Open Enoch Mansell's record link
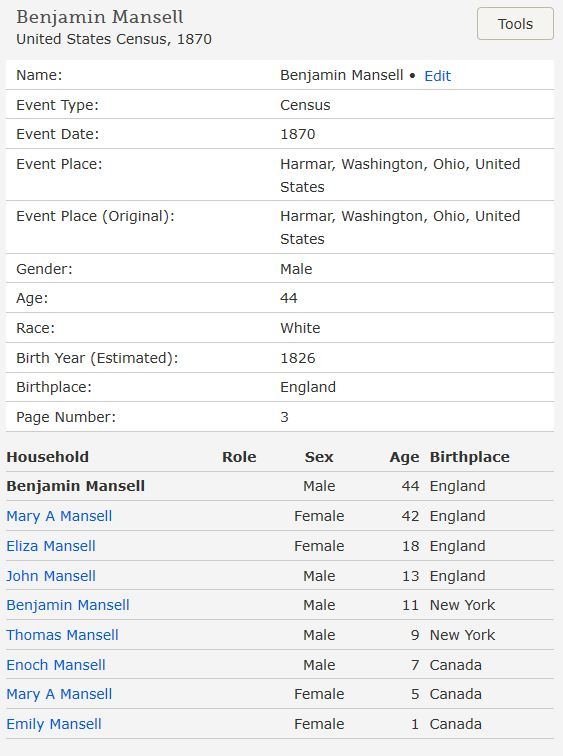 click(x=55, y=664)
